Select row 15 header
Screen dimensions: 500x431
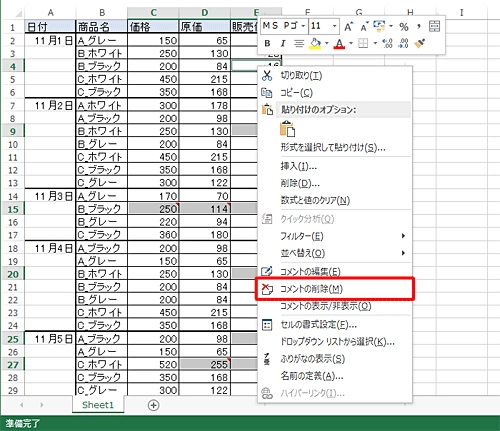click(13, 209)
